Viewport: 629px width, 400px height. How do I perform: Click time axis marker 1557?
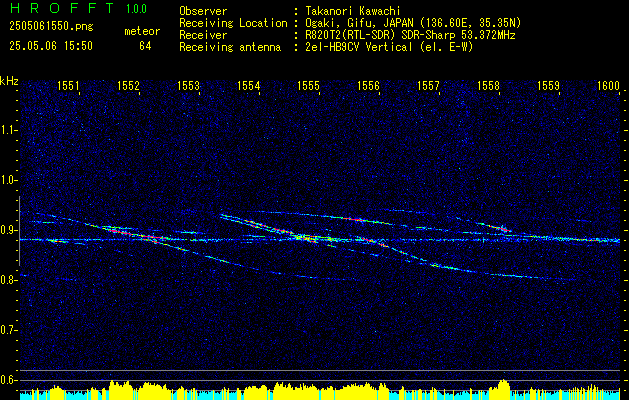428,85
